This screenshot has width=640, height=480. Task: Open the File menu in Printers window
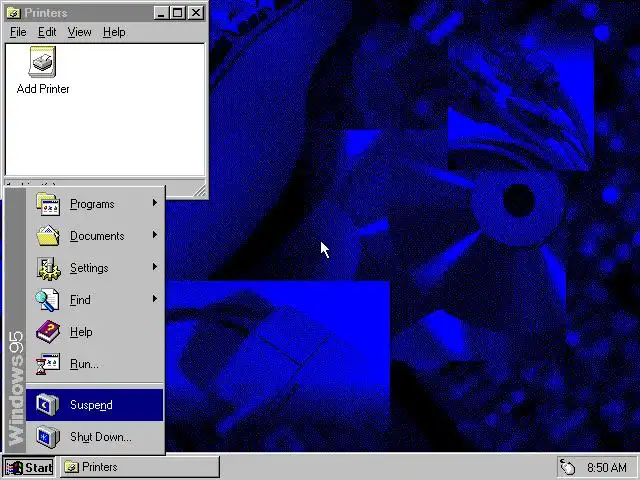point(18,32)
